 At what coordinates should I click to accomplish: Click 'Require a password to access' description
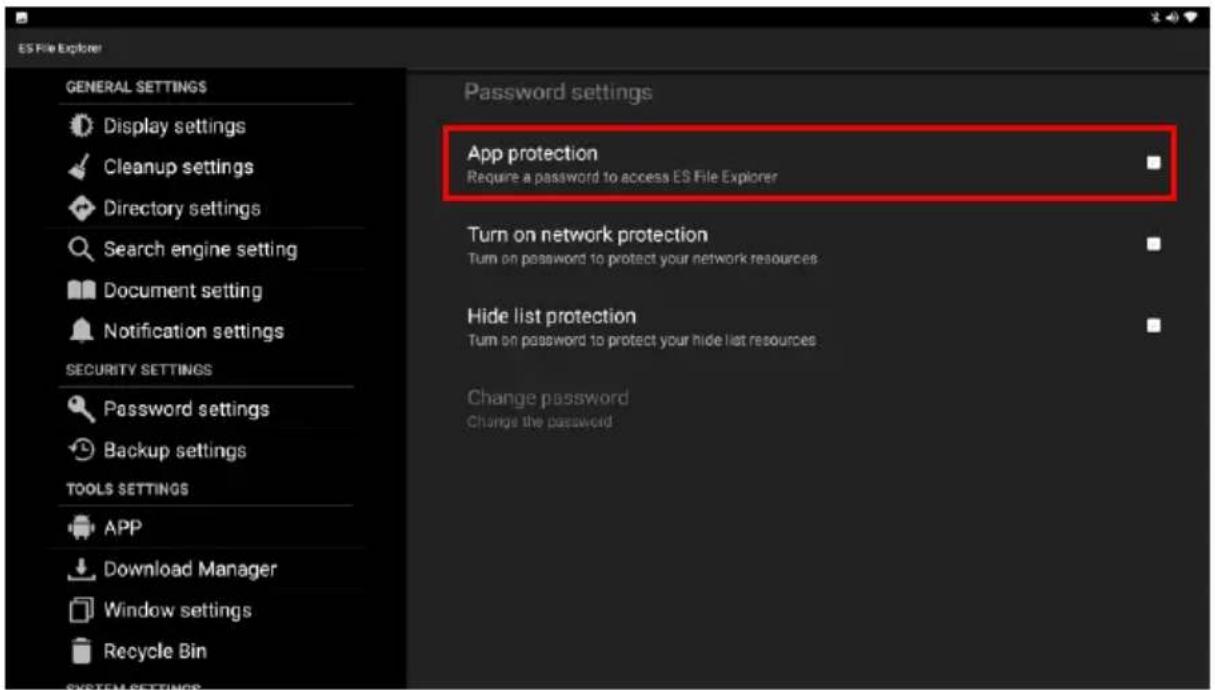tap(622, 178)
